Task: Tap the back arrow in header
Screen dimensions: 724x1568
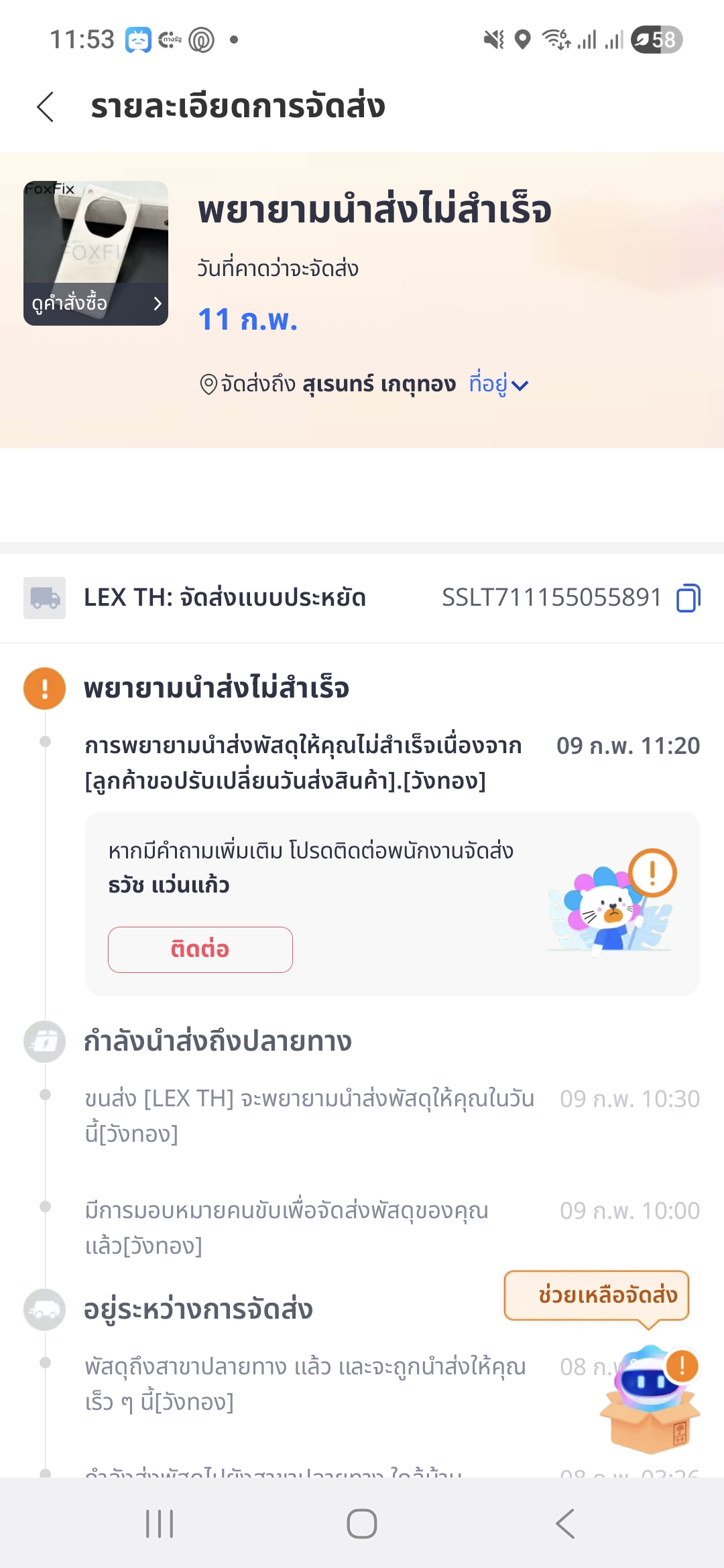Action: (46, 107)
